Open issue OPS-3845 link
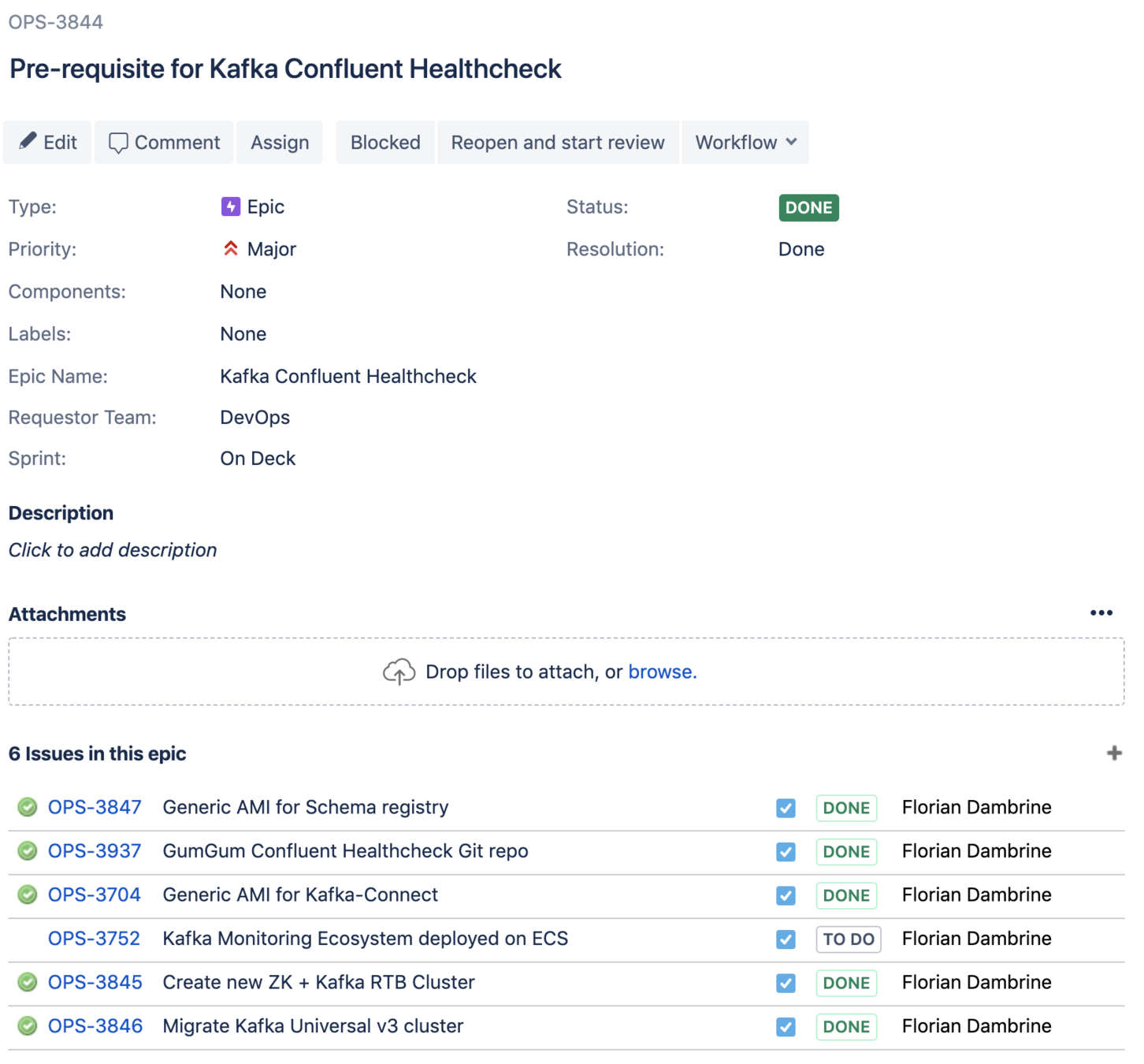 click(95, 982)
